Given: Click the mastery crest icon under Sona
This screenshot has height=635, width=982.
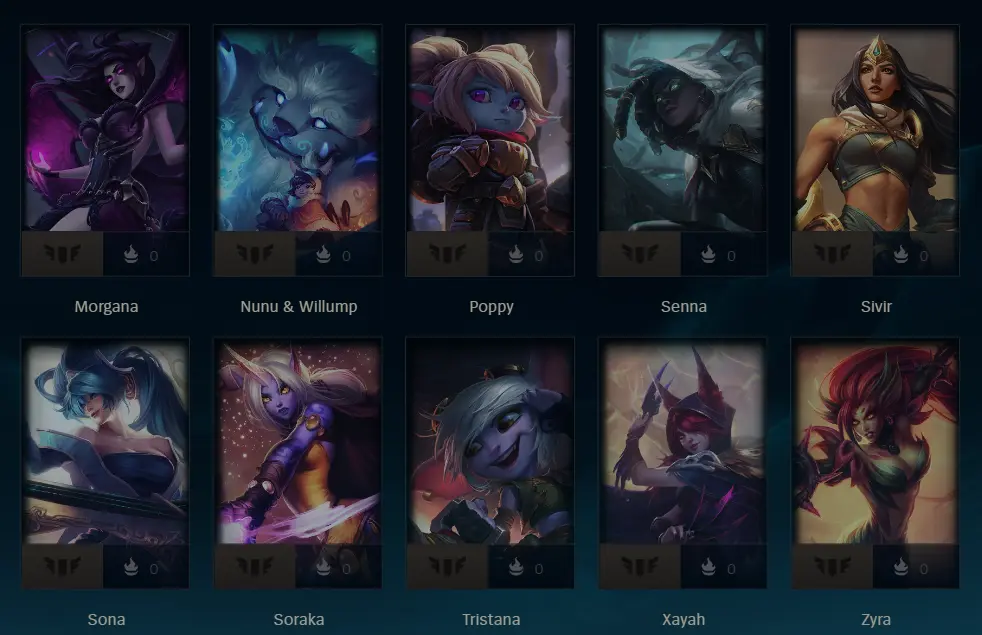Looking at the screenshot, I should click(x=63, y=567).
